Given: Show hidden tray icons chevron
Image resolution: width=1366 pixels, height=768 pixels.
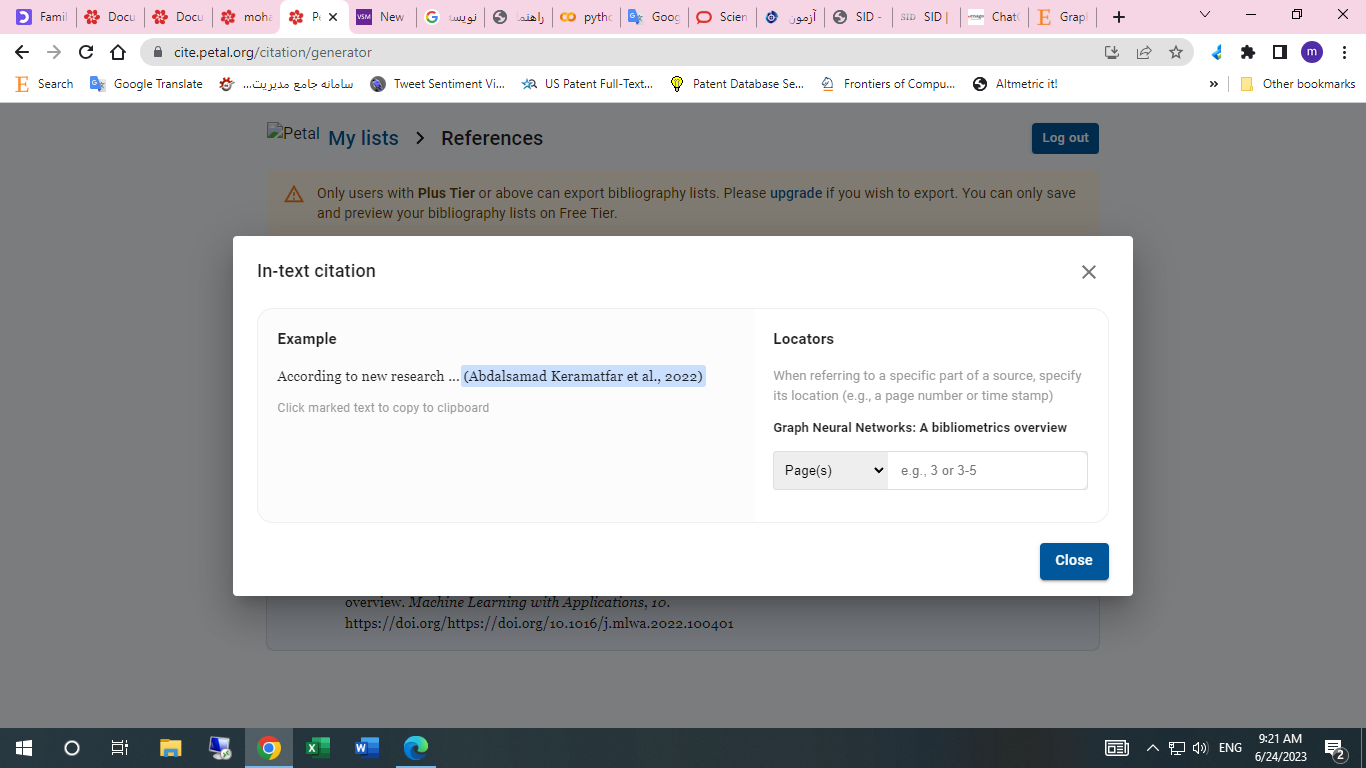Looking at the screenshot, I should pos(1152,748).
